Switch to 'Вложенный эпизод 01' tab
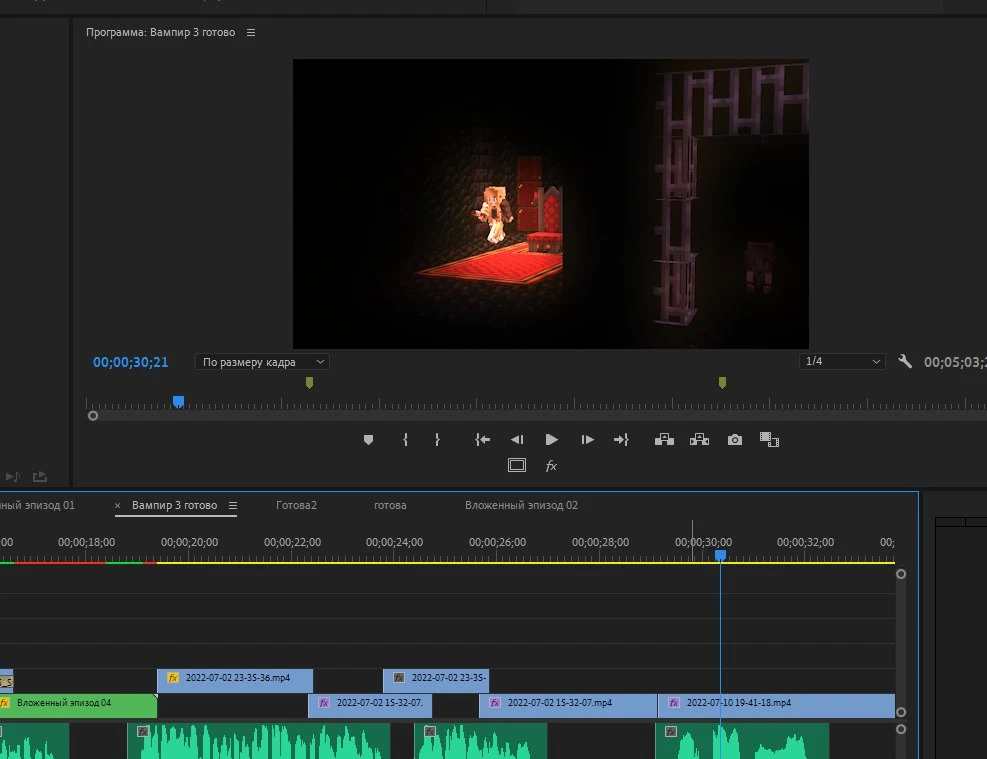Image resolution: width=987 pixels, height=759 pixels. click(x=37, y=505)
